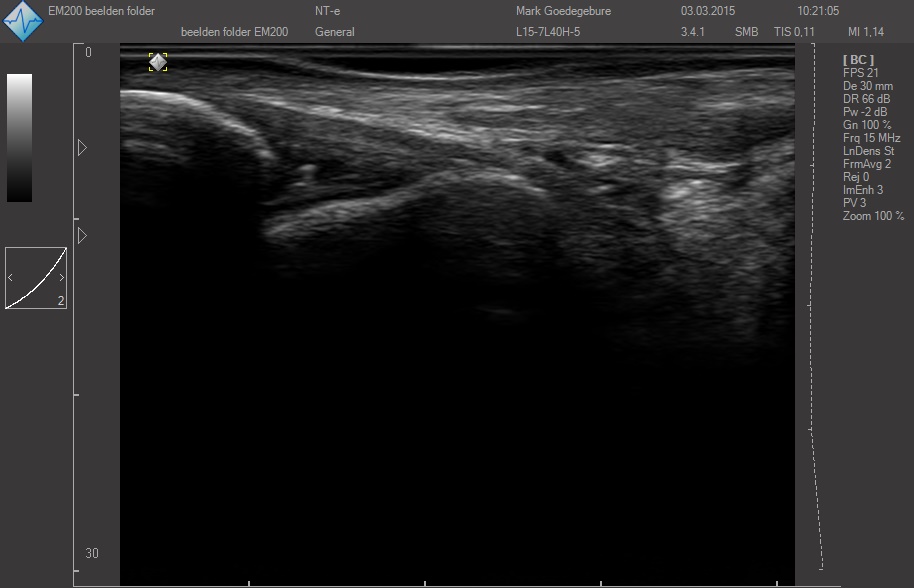Image resolution: width=914 pixels, height=588 pixels.
Task: Click the Zoom 100 % parameter
Action: tap(873, 216)
